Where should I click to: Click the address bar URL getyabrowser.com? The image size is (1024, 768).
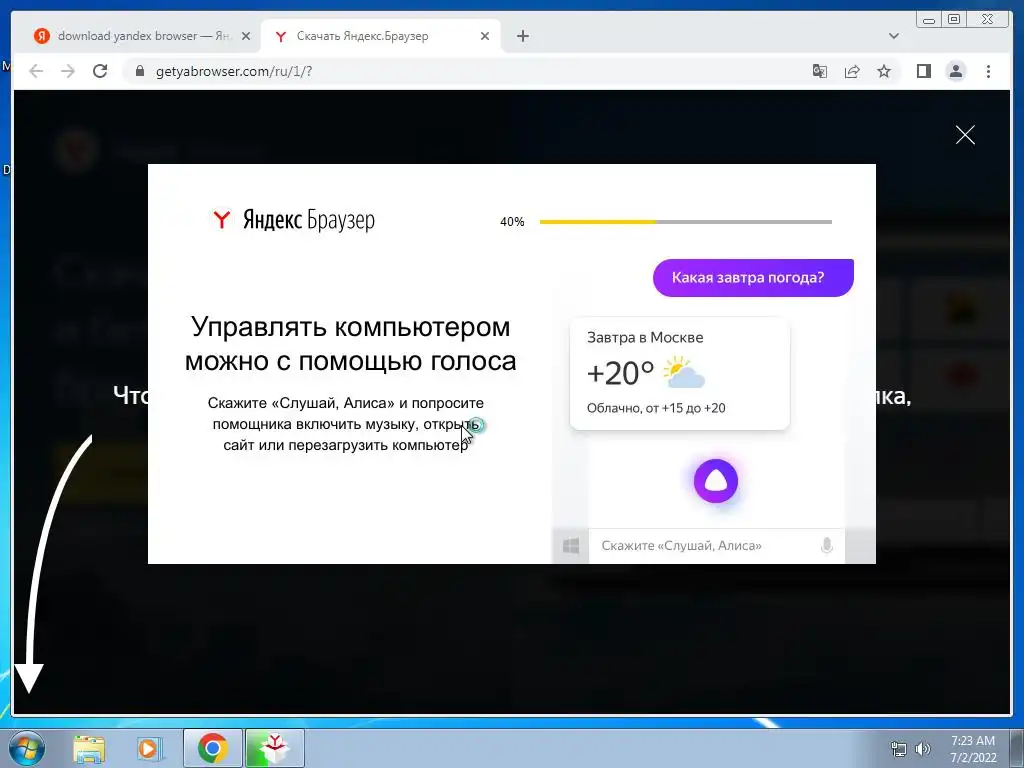coord(234,71)
